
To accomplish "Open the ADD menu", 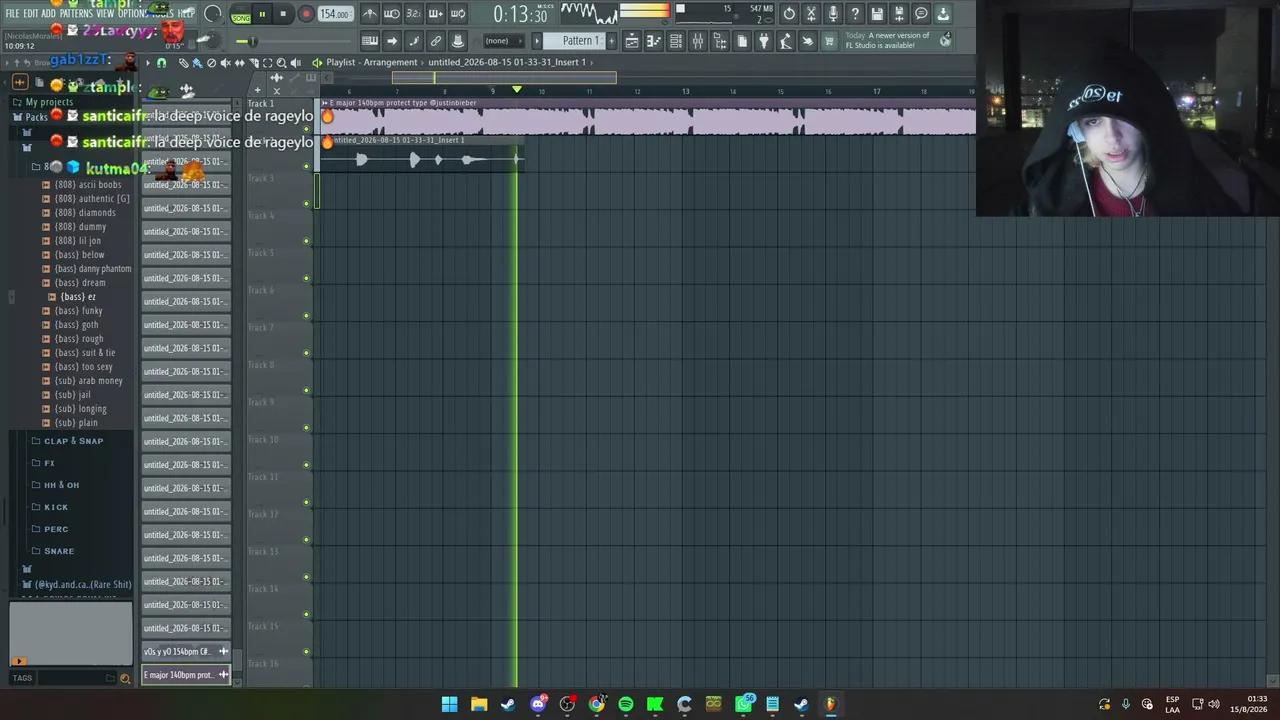I will coord(48,13).
